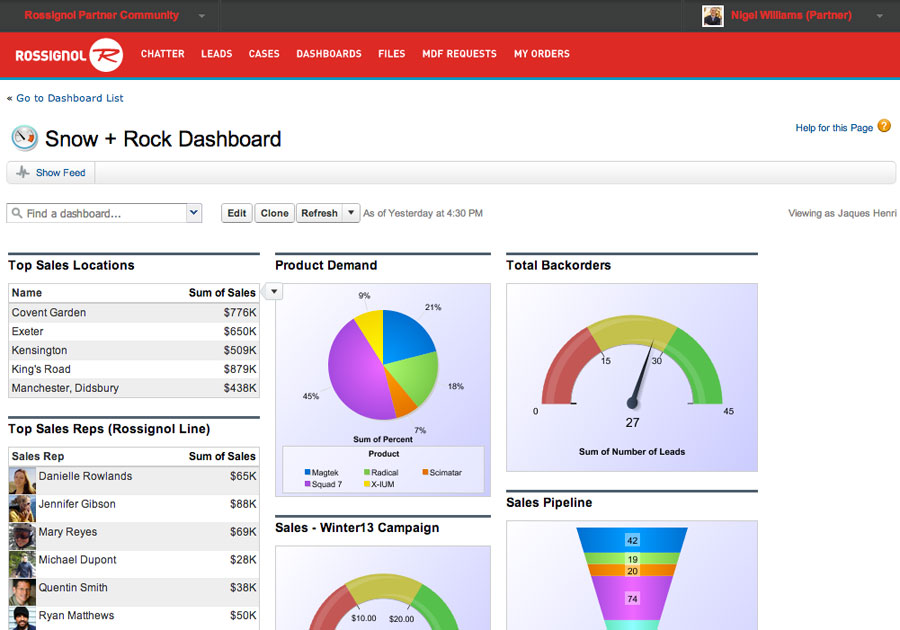Open the Refresh options dropdown arrow
This screenshot has width=900, height=630.
point(351,213)
